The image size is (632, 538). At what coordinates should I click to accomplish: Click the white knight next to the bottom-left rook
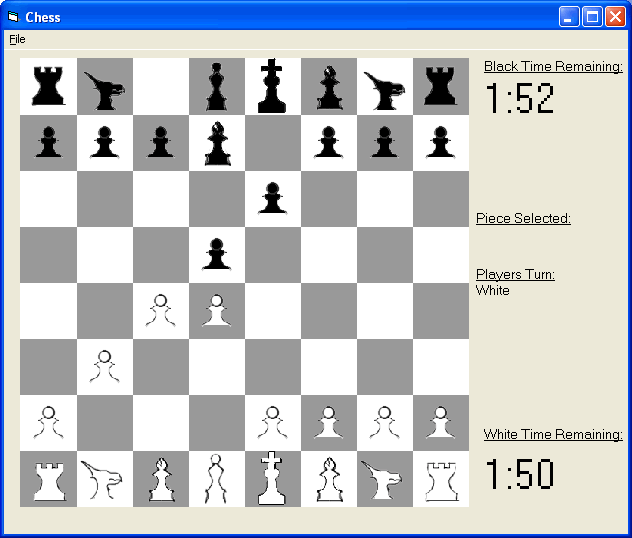105,478
